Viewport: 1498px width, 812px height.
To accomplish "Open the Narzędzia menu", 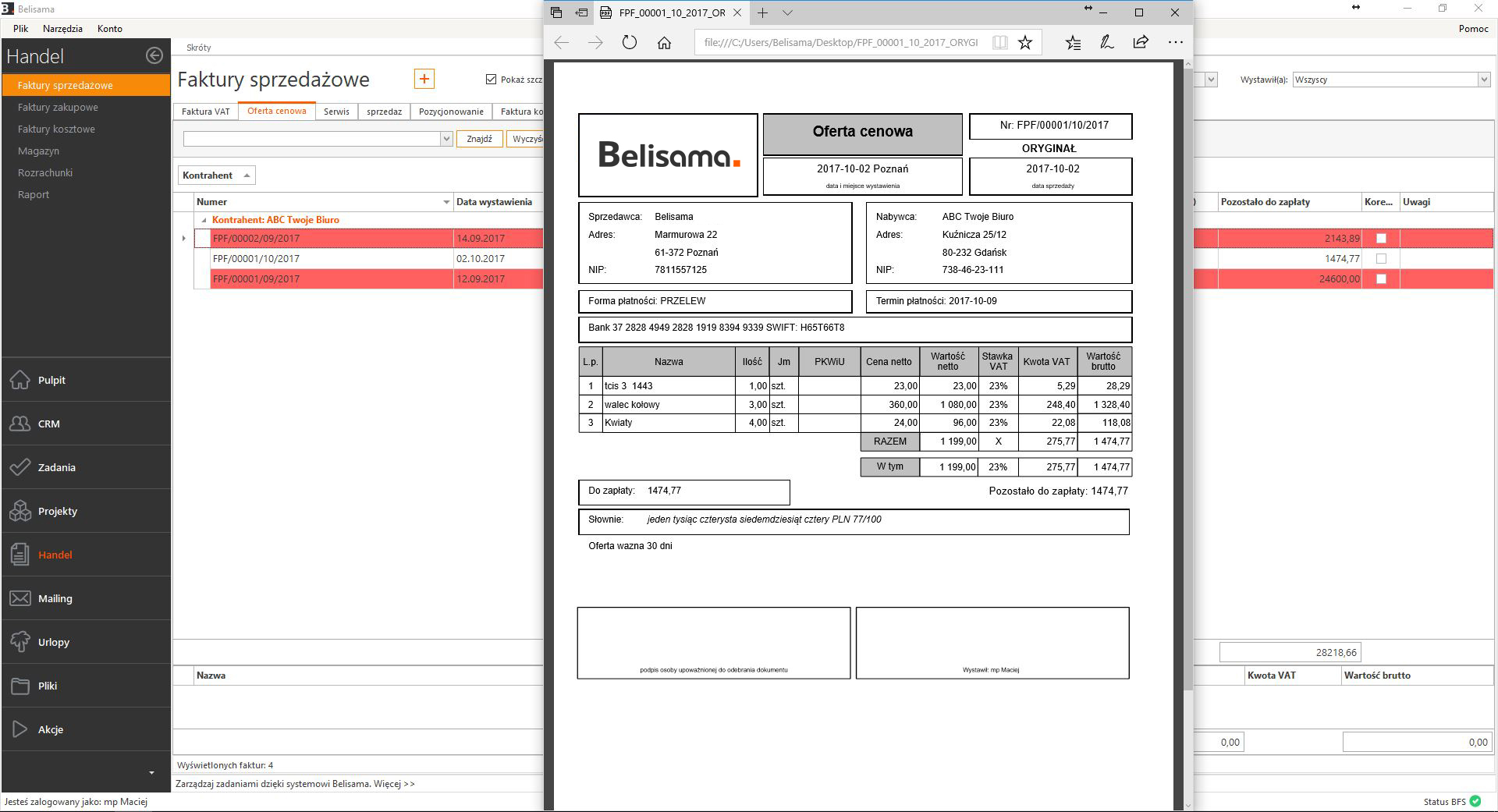I will tap(62, 29).
